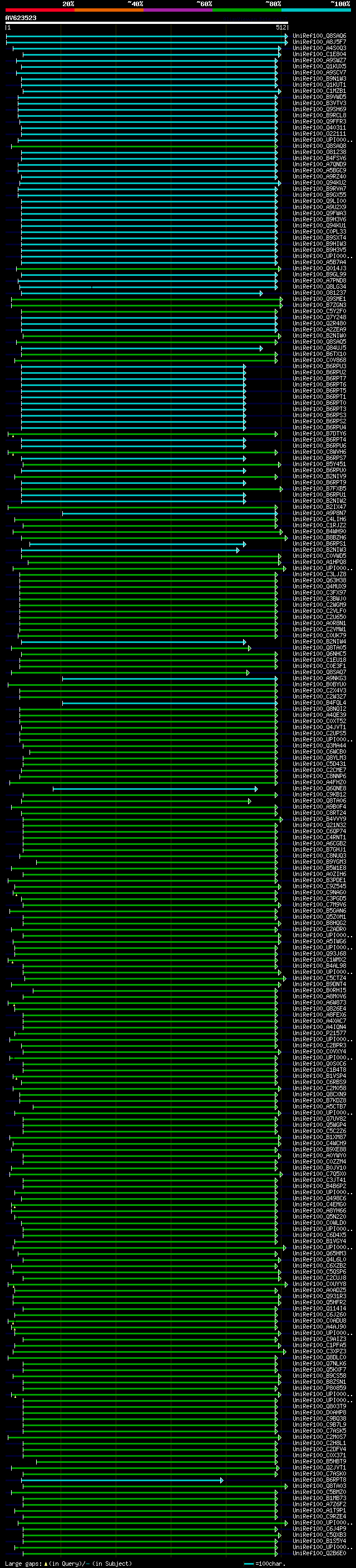
Task: Select UniRef100_C5Y2F0 label
Action: click(x=319, y=311)
